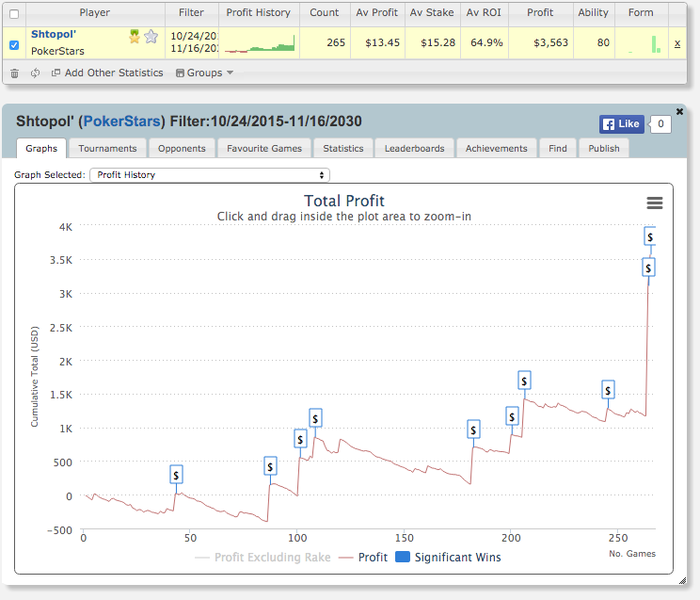
Task: Click the Facebook Like button
Action: click(621, 124)
